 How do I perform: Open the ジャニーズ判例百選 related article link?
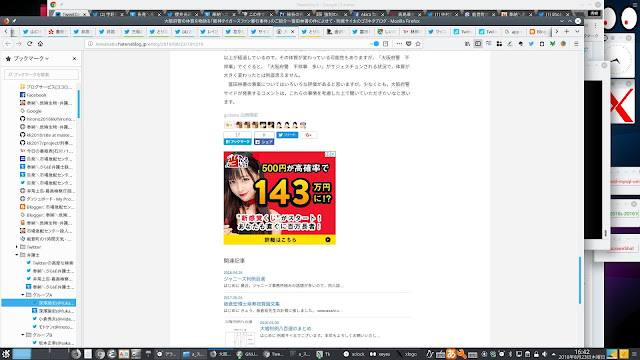(x=244, y=279)
